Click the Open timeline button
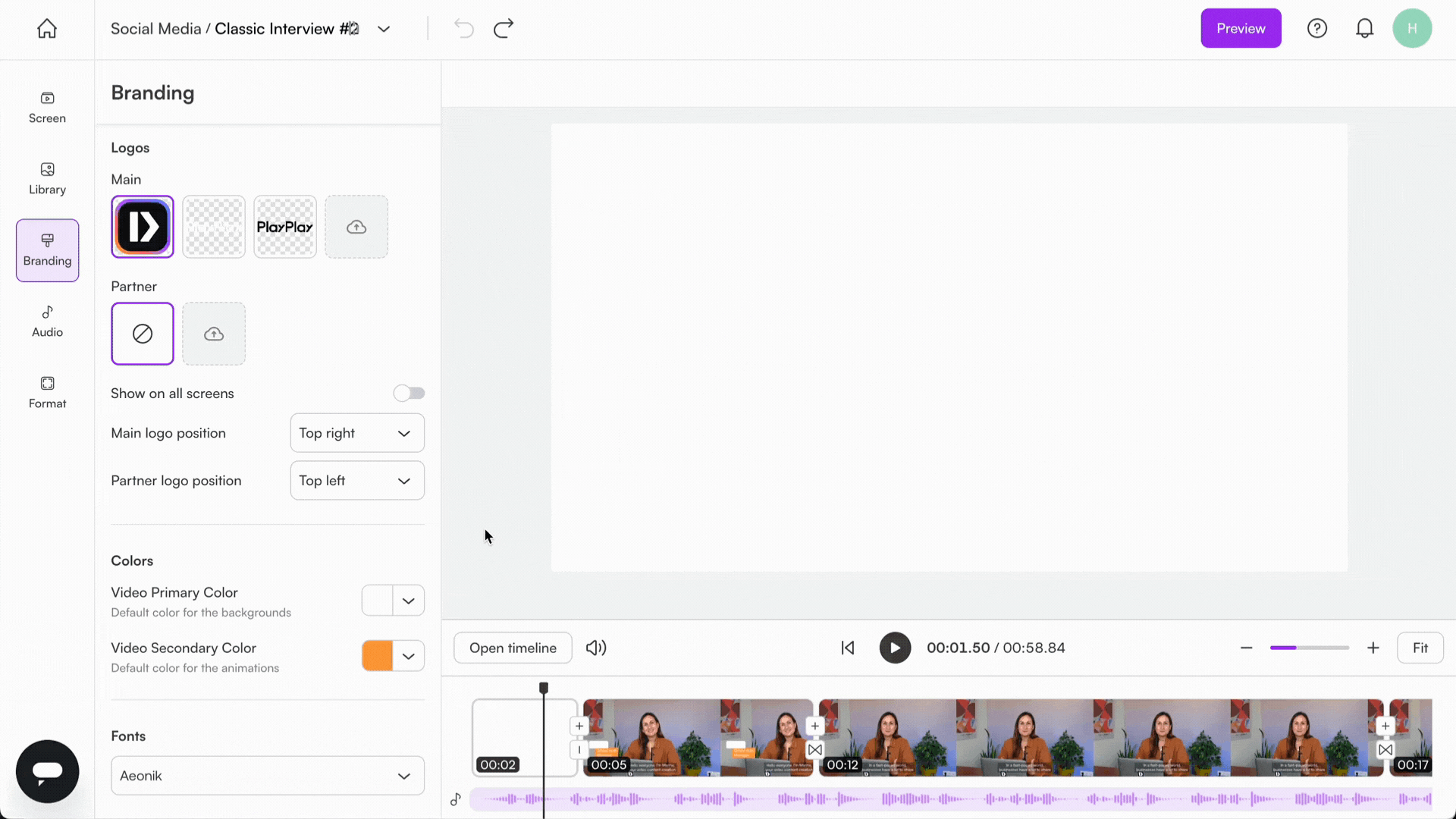The height and width of the screenshot is (819, 1456). [513, 648]
